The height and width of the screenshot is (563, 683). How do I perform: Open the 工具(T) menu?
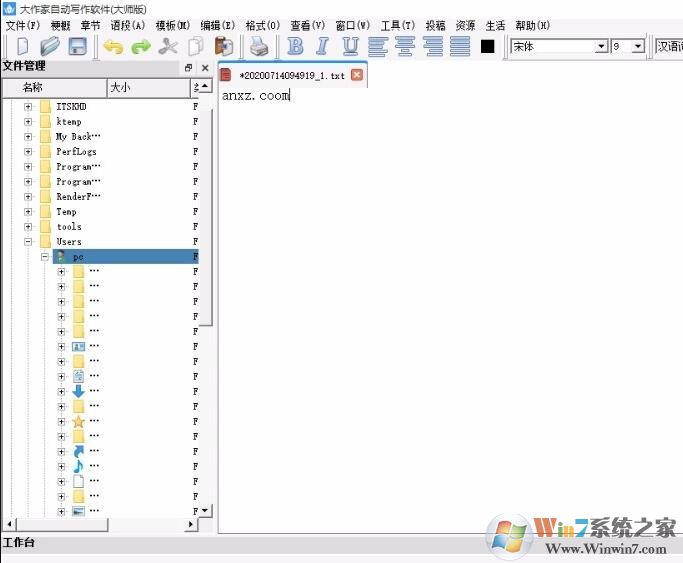(397, 25)
